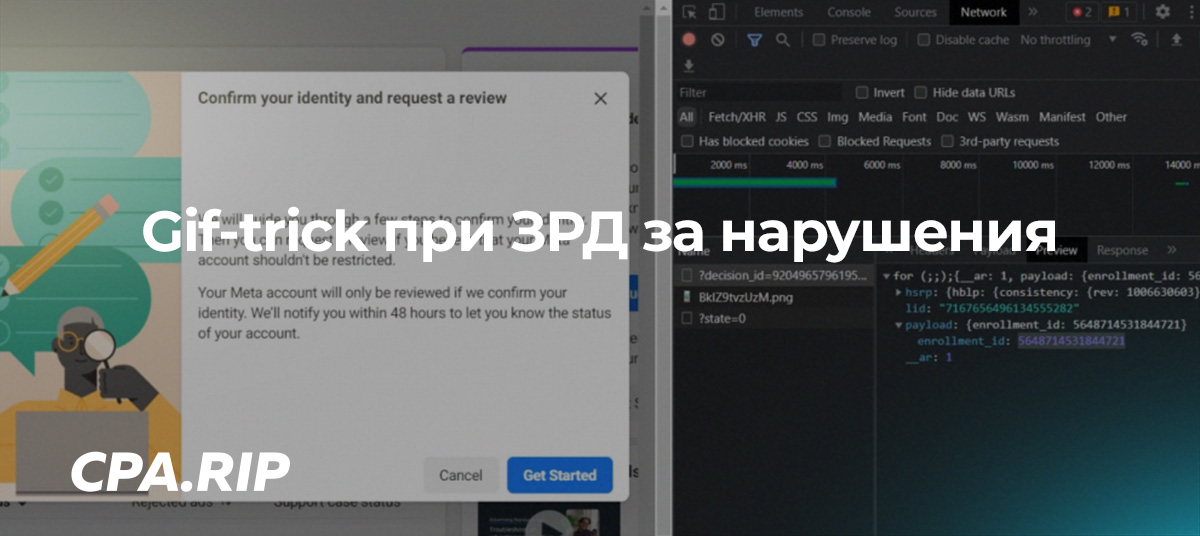This screenshot has width=1200, height=536.
Task: Switch to the Elements tab
Action: click(778, 12)
